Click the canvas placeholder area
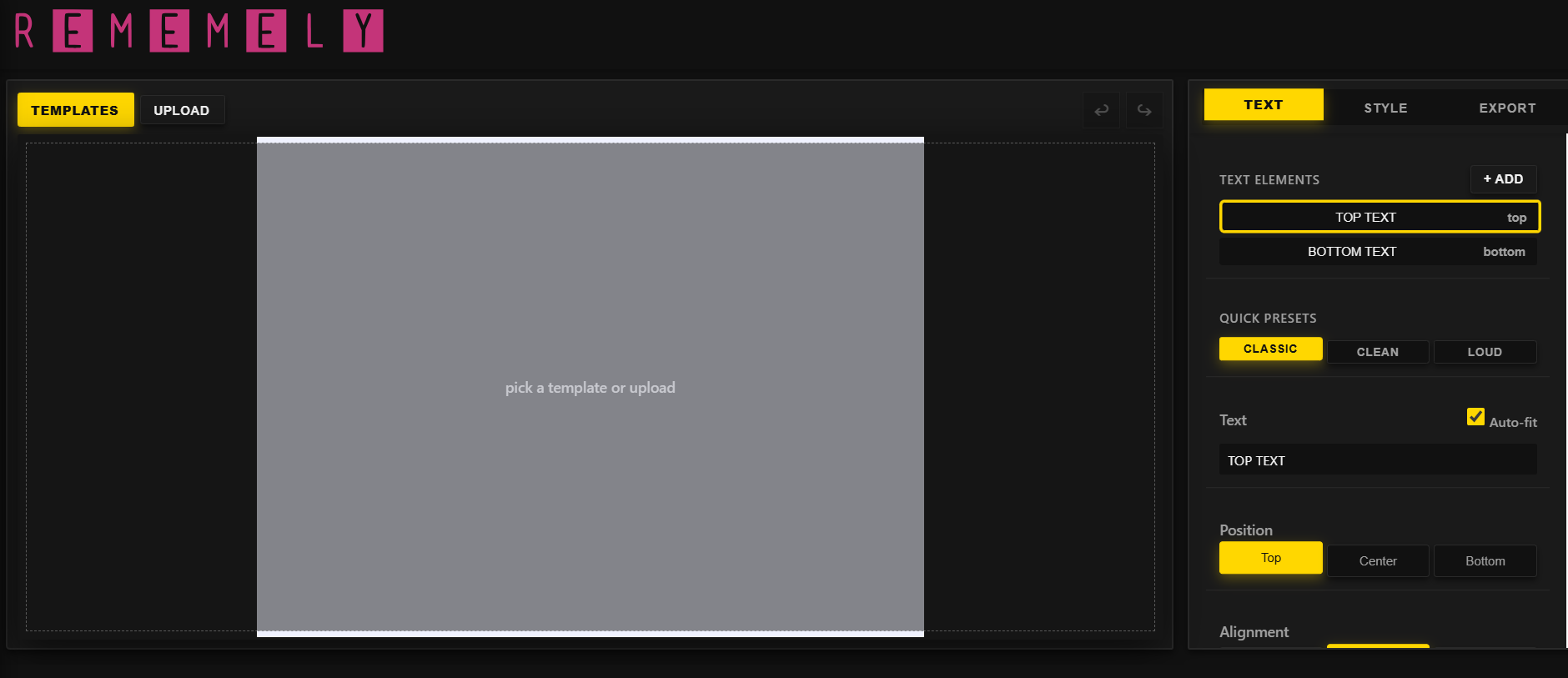The height and width of the screenshot is (678, 1568). [591, 387]
